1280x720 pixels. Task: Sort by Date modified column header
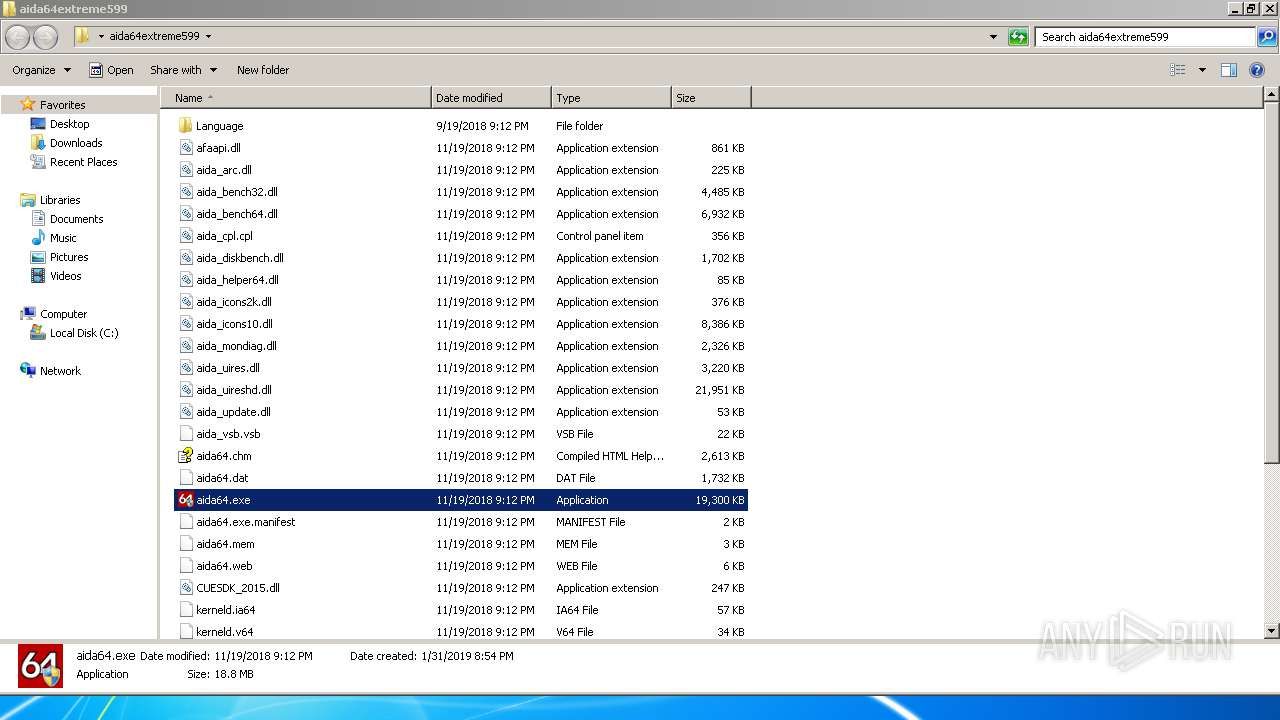click(491, 98)
